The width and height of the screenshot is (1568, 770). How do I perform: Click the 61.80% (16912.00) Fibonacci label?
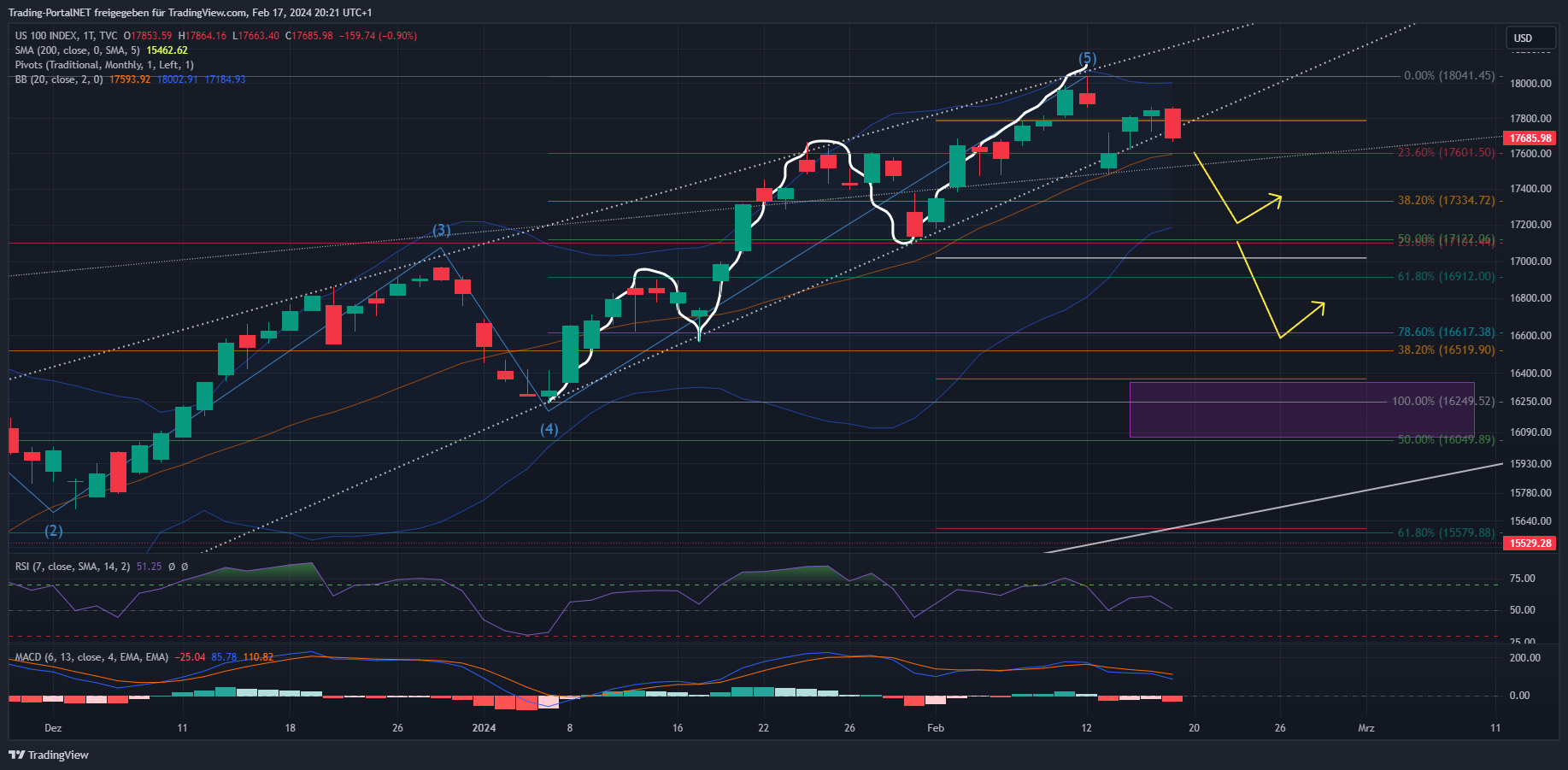(1446, 277)
